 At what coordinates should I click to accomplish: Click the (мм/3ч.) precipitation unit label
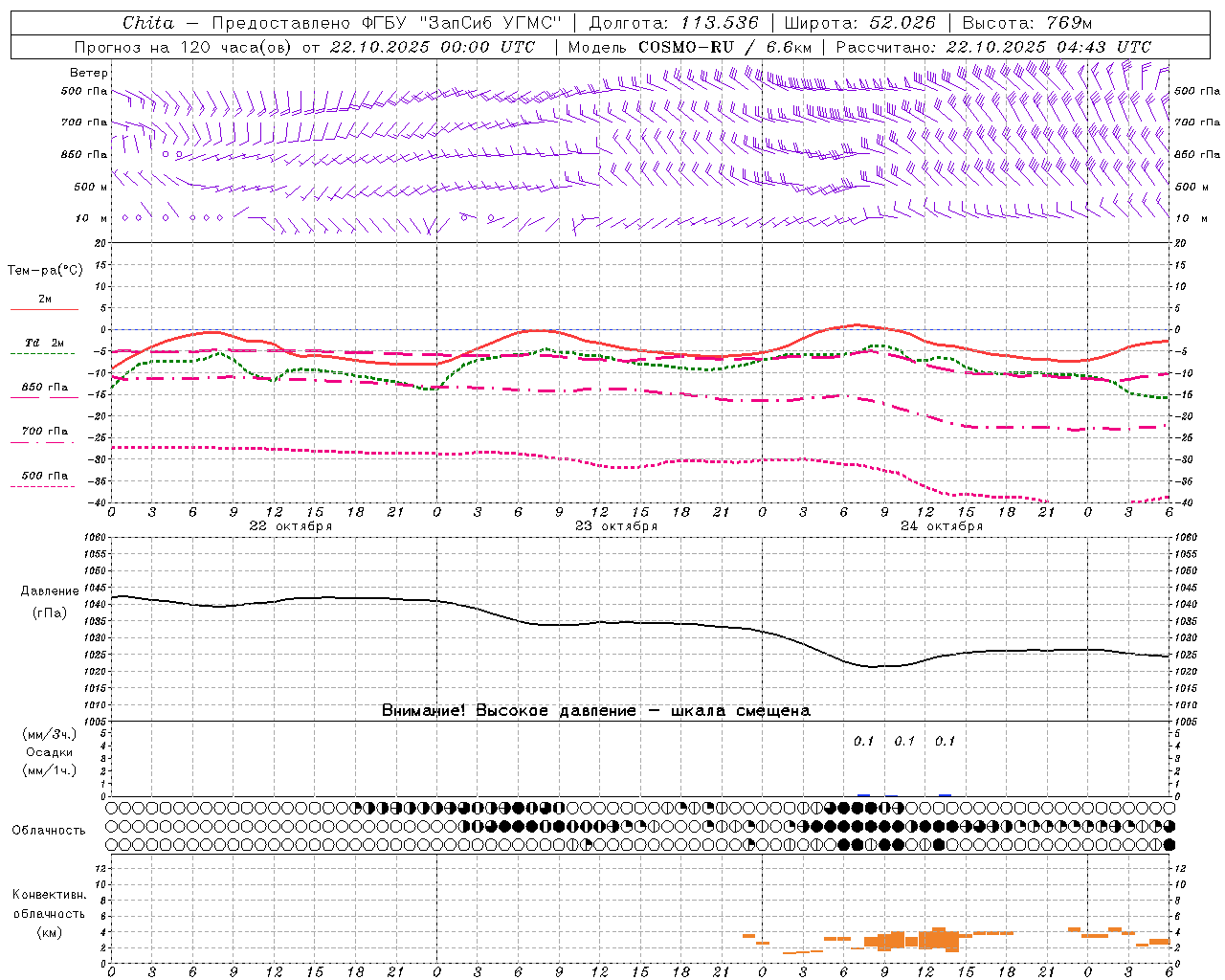[50, 734]
